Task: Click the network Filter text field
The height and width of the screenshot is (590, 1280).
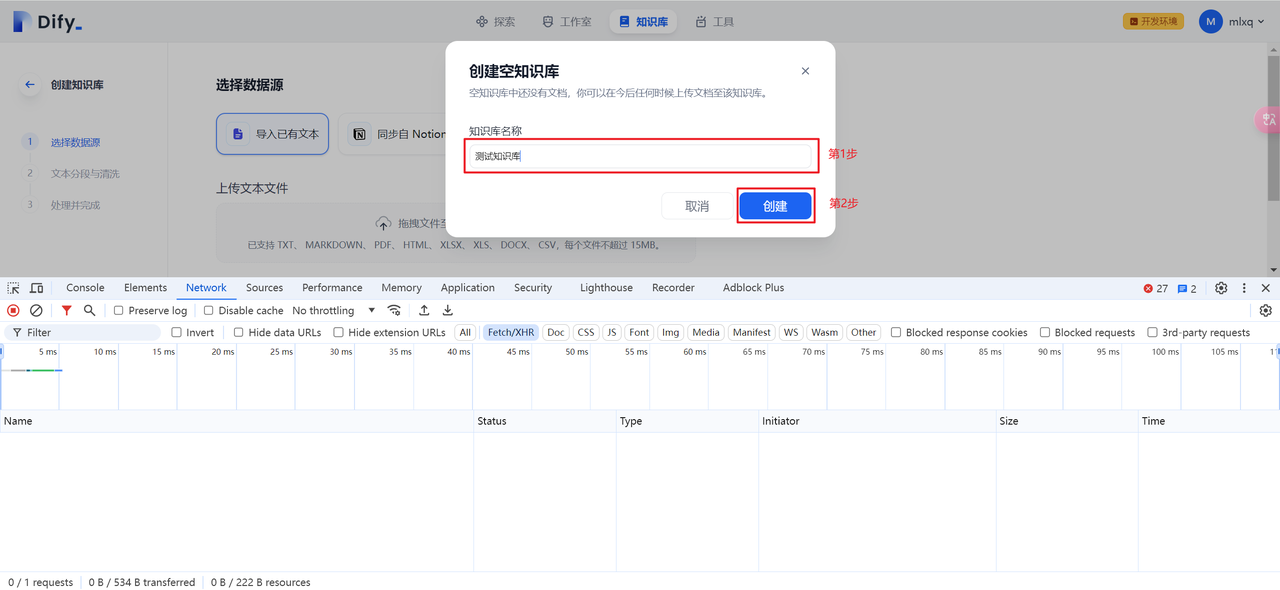Action: coord(82,333)
